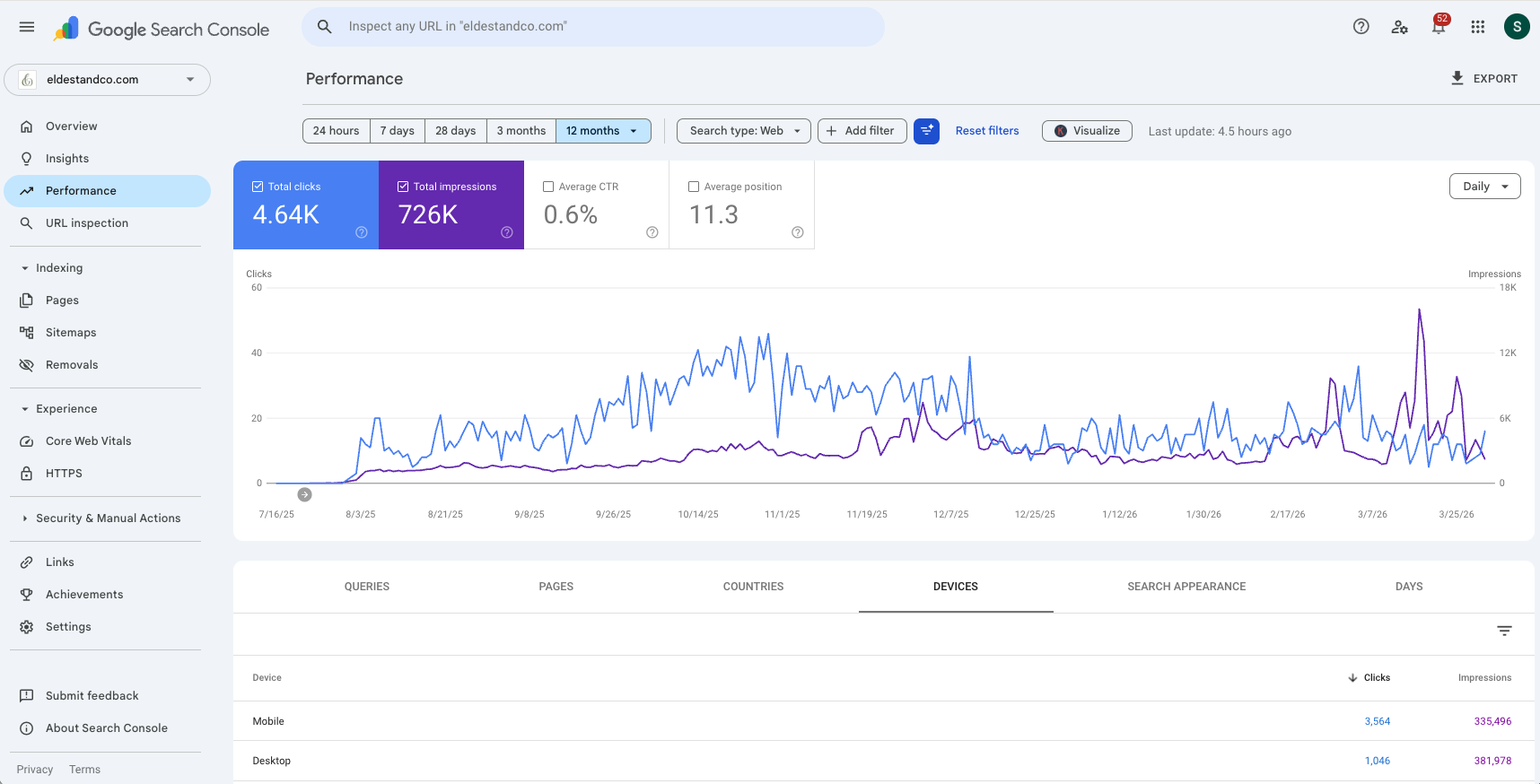1540x784 pixels.
Task: Open URL inspection in sidebar
Action: pyautogui.click(x=107, y=223)
